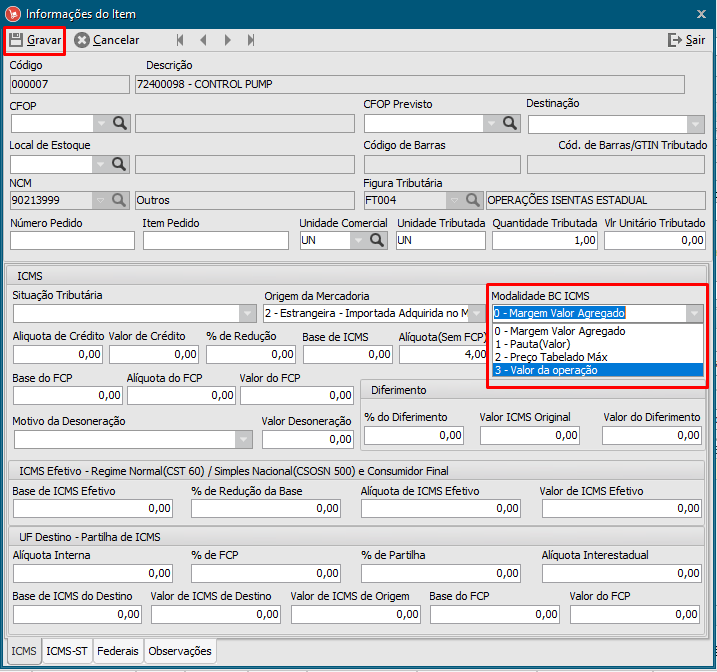Image resolution: width=717 pixels, height=672 pixels.
Task: Expand the Motivo da Desoneração dropdown
Action: [243, 439]
